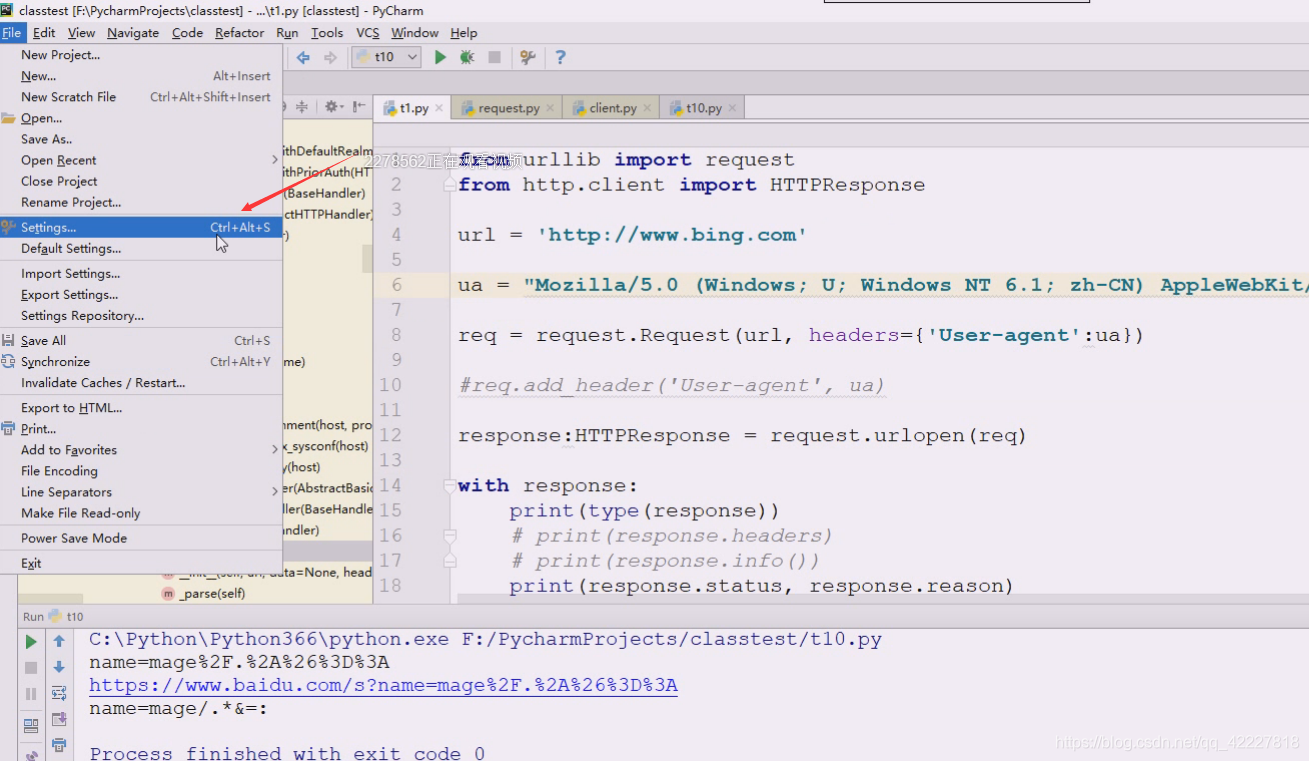Choose Import Settings entry
This screenshot has width=1309, height=761.
pyautogui.click(x=142, y=274)
